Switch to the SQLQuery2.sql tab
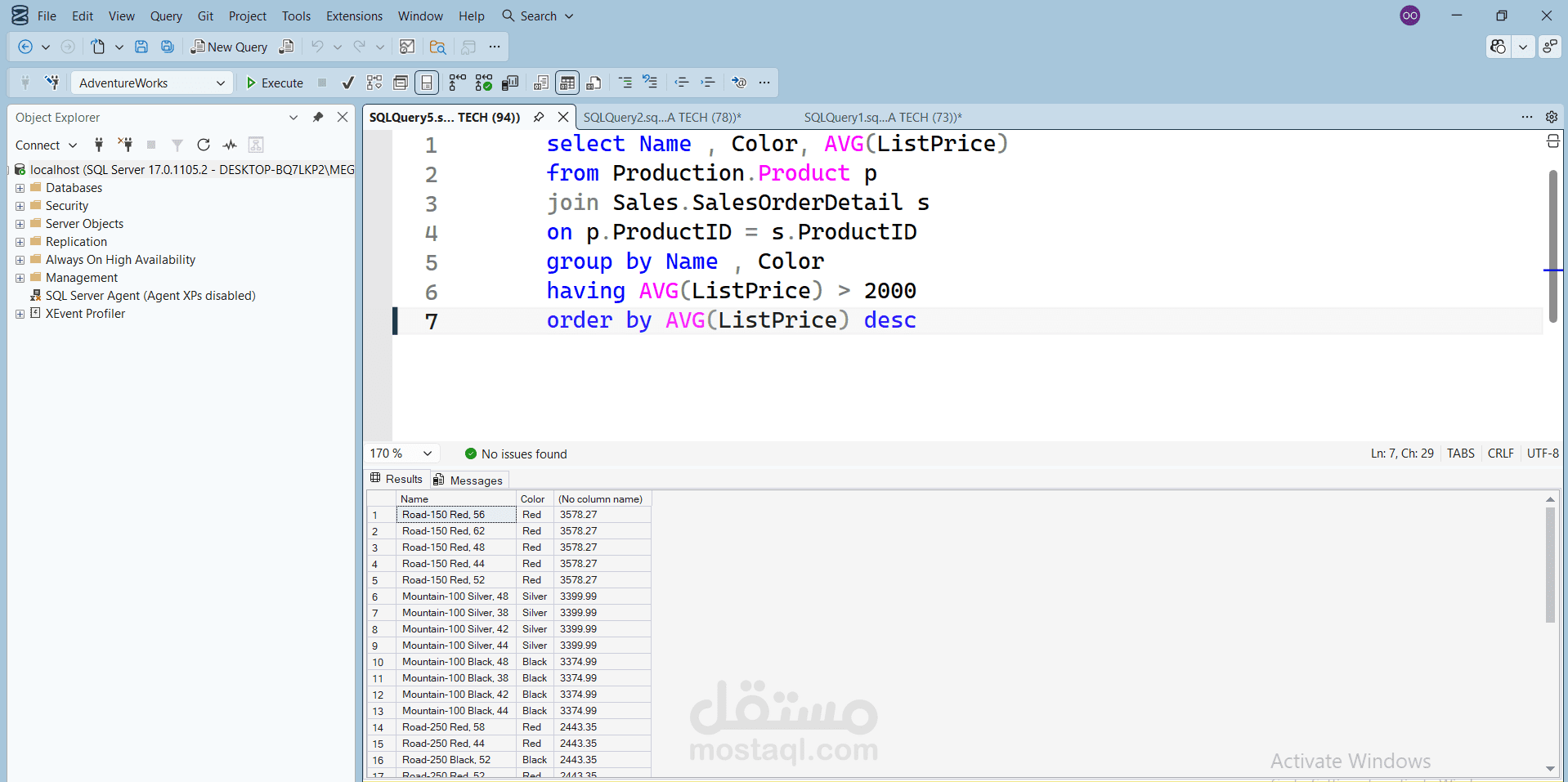This screenshot has width=1568, height=782. point(662,118)
